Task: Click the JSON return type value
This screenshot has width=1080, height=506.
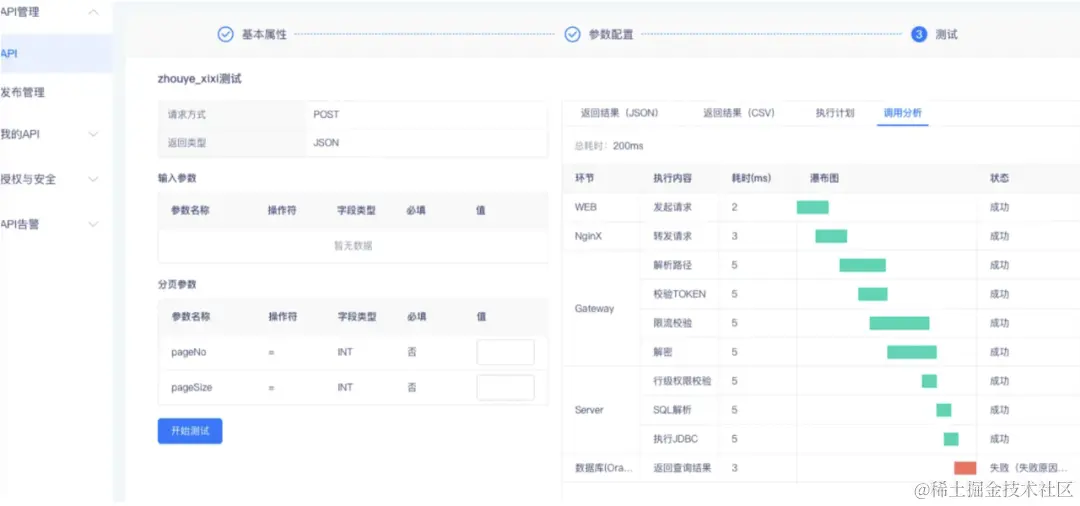Action: pos(326,143)
